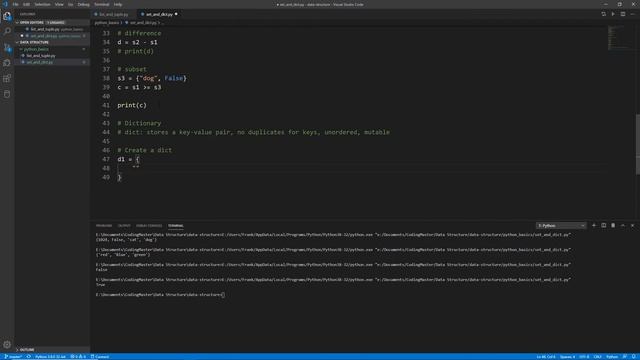Open the Explorer view in activity bar

(x=7, y=16)
